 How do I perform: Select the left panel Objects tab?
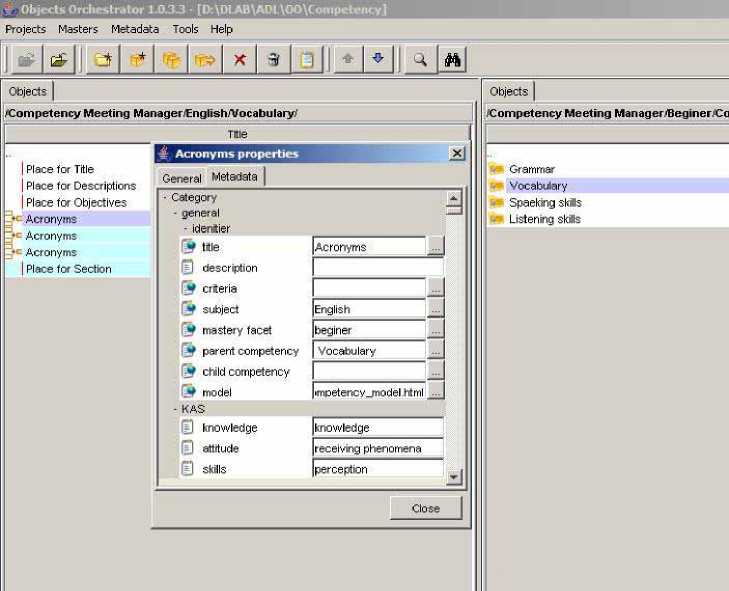coord(28,91)
